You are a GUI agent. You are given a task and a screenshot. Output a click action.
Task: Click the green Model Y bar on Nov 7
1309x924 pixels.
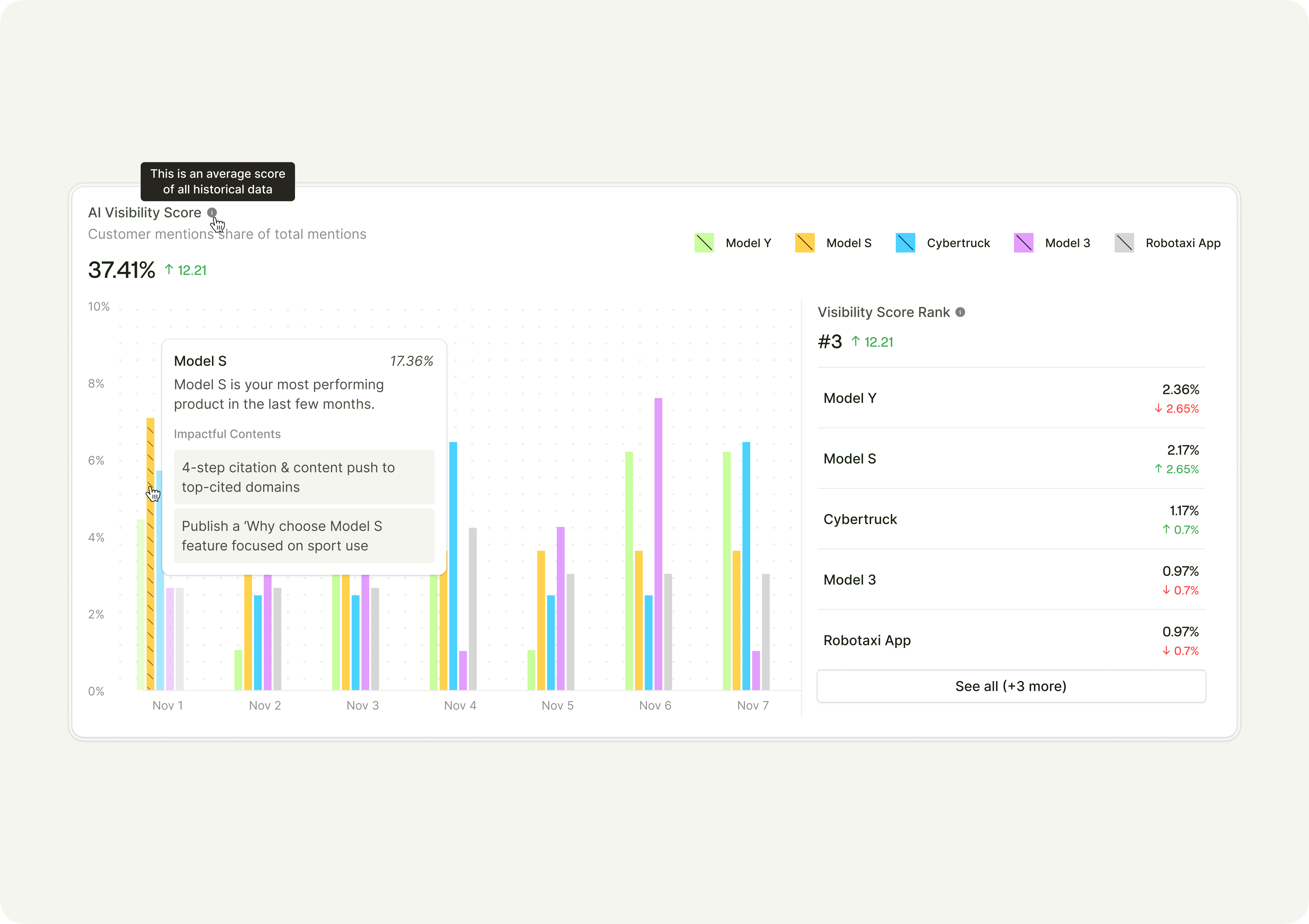coord(726,571)
